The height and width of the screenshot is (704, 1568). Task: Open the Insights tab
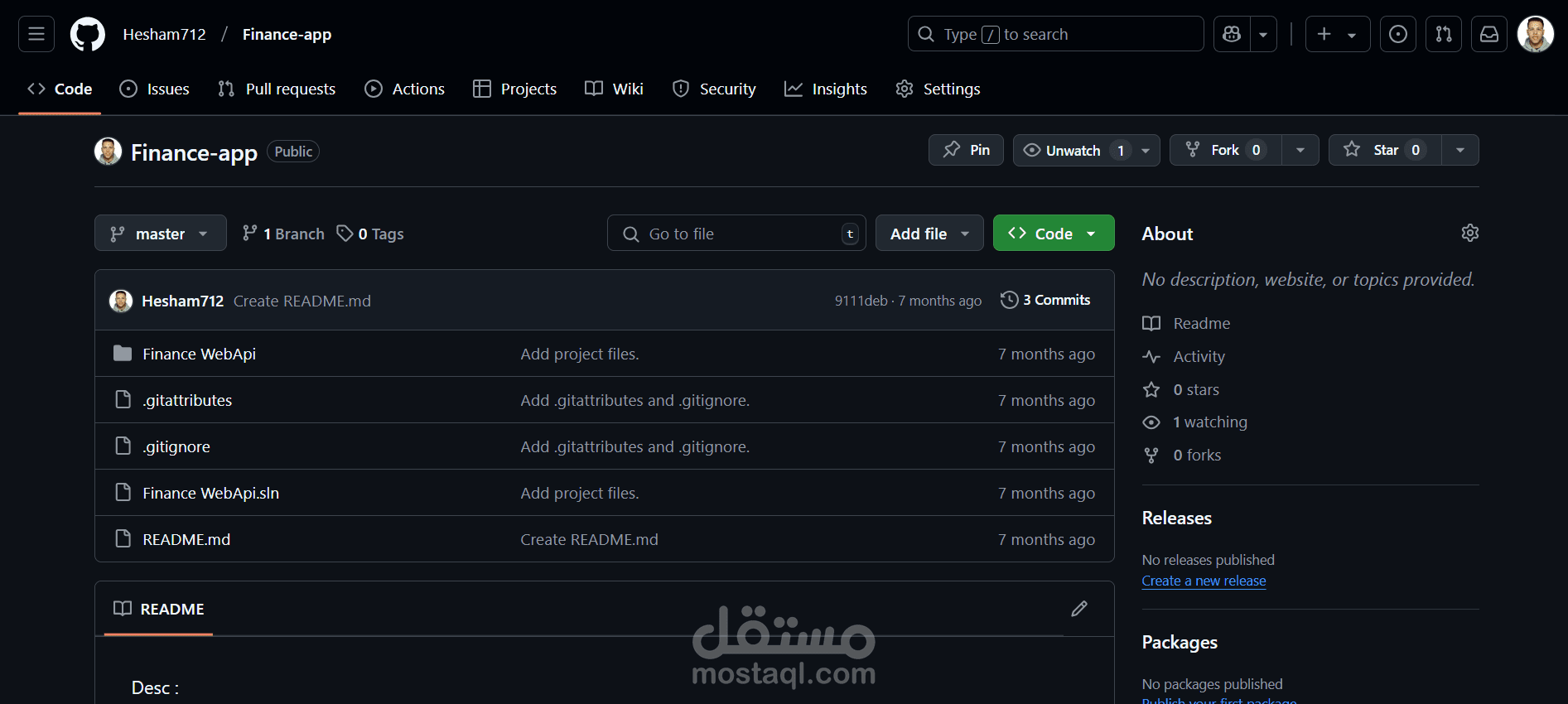pos(826,89)
